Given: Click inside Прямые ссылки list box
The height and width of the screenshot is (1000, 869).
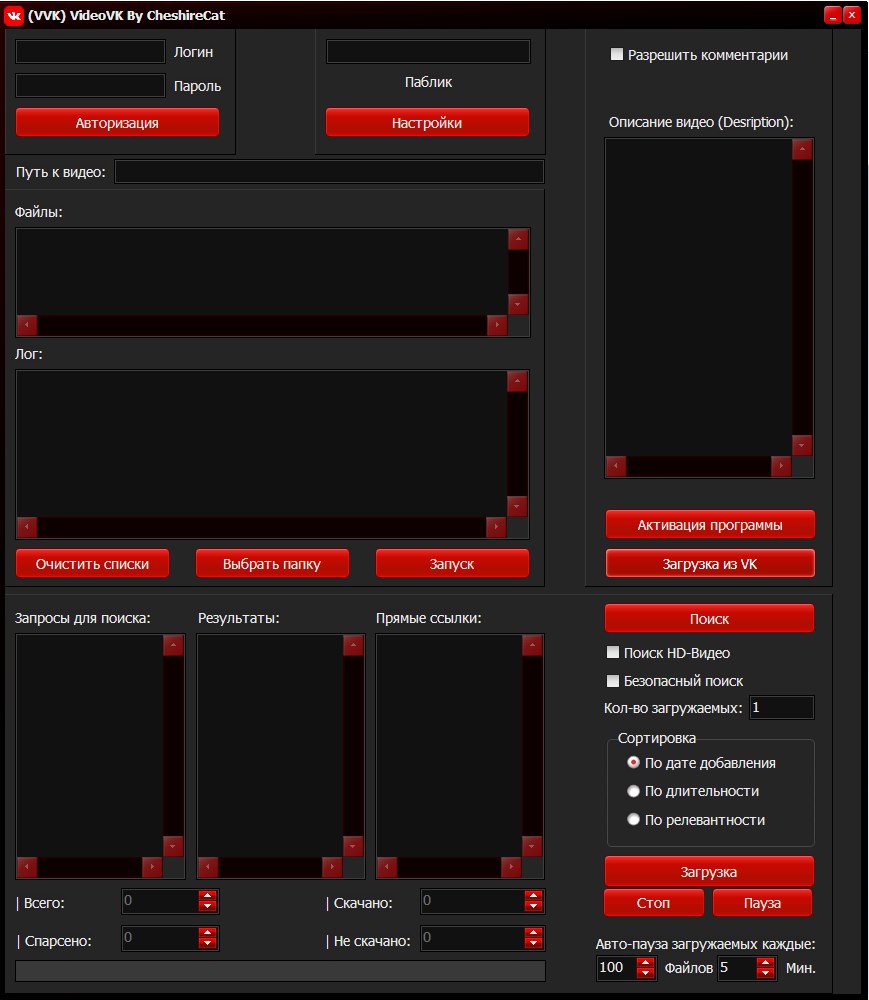Looking at the screenshot, I should tap(449, 746).
